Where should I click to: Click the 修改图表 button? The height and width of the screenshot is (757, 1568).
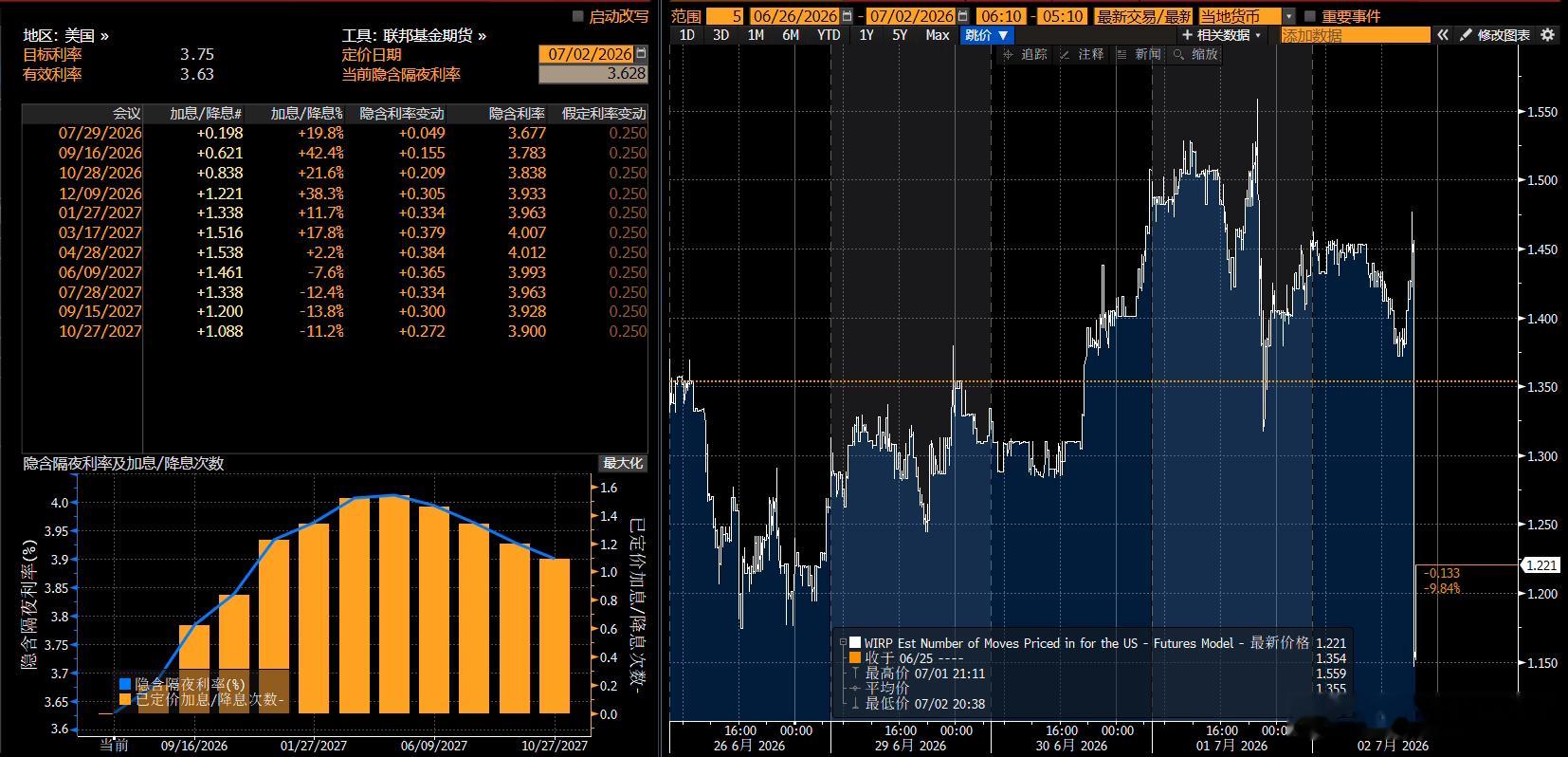pos(1494,35)
